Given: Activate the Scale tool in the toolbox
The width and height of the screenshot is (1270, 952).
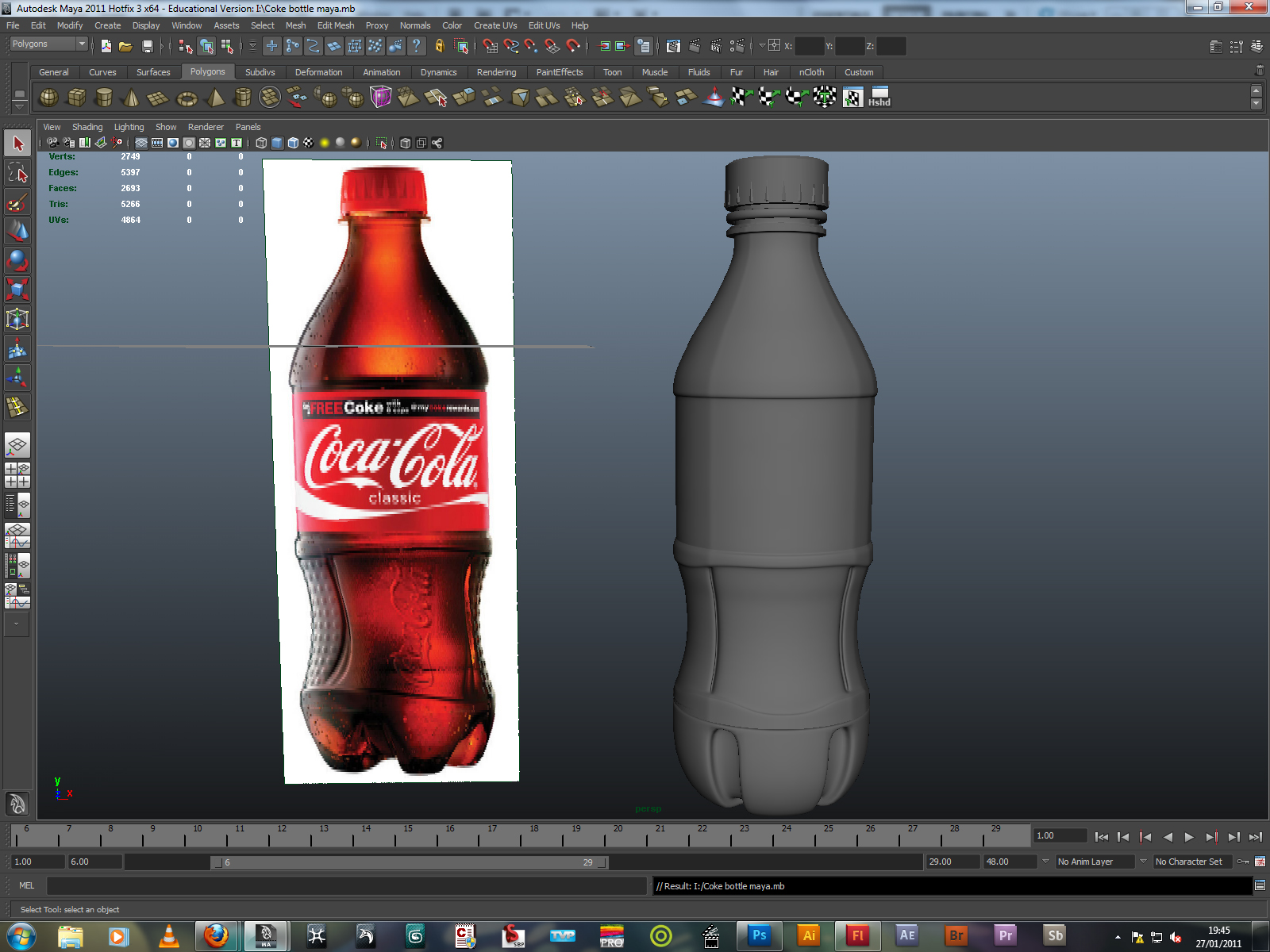Looking at the screenshot, I should coord(17,290).
